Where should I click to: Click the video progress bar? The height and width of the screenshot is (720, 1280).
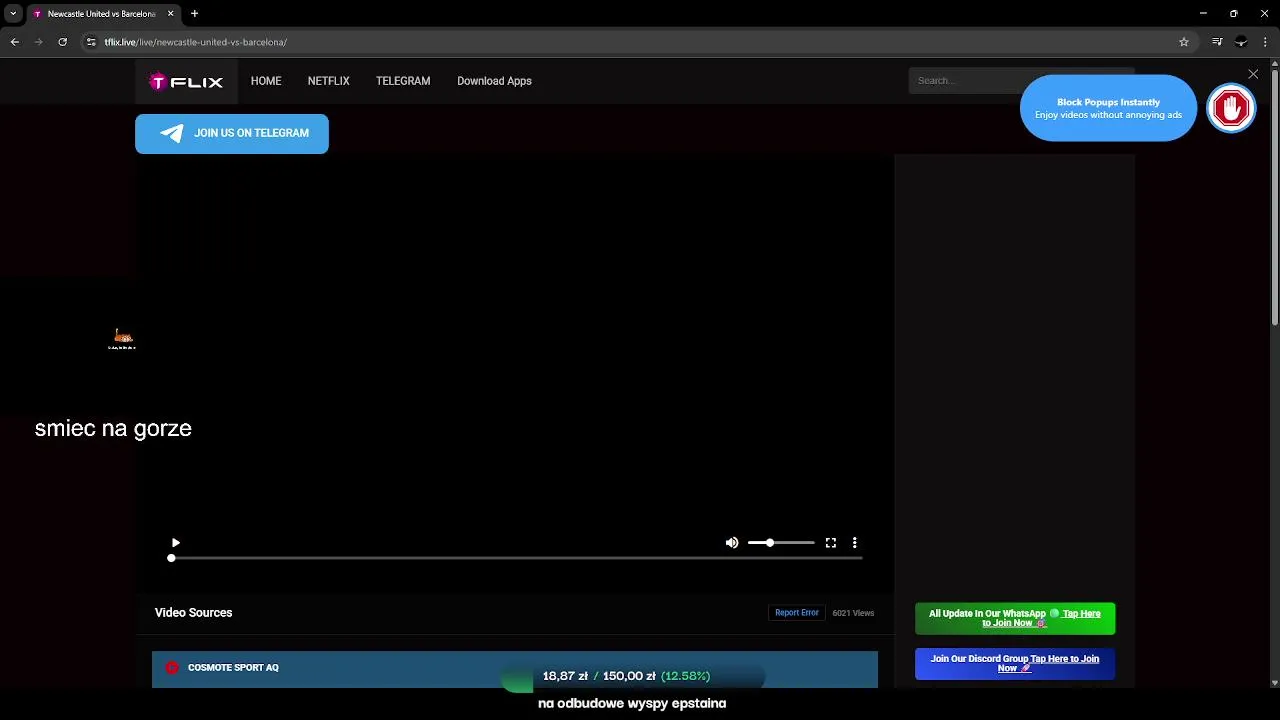click(x=516, y=558)
